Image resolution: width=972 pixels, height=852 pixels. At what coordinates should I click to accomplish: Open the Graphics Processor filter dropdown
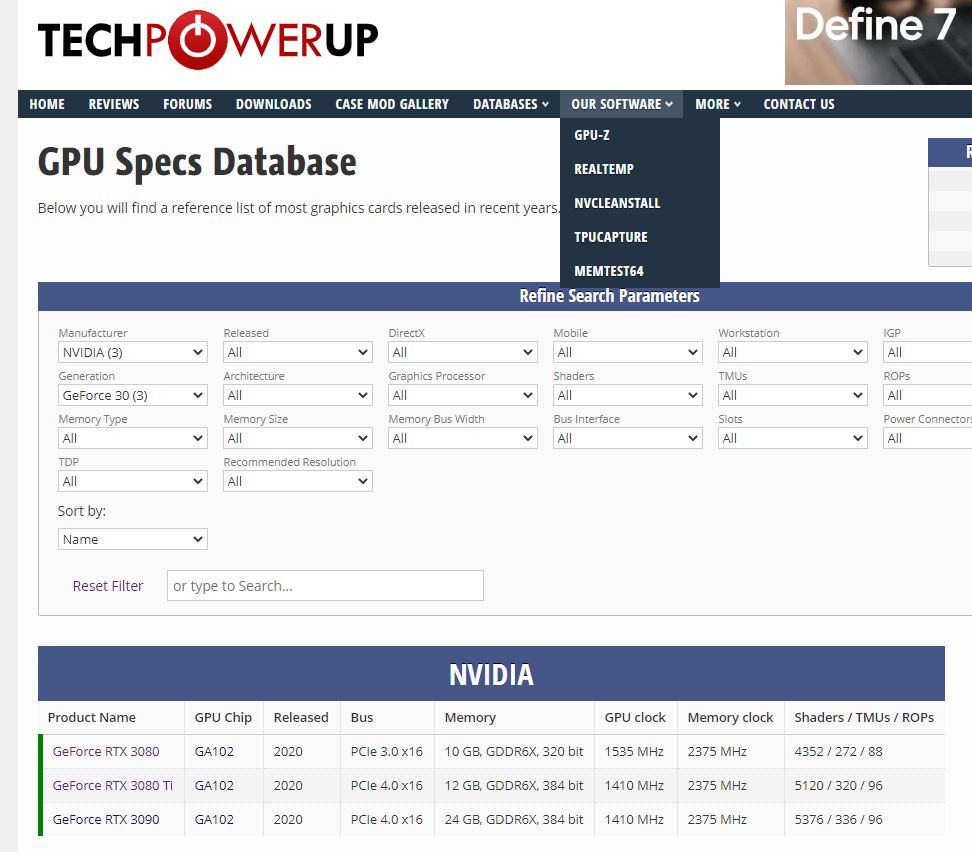pyautogui.click(x=462, y=395)
